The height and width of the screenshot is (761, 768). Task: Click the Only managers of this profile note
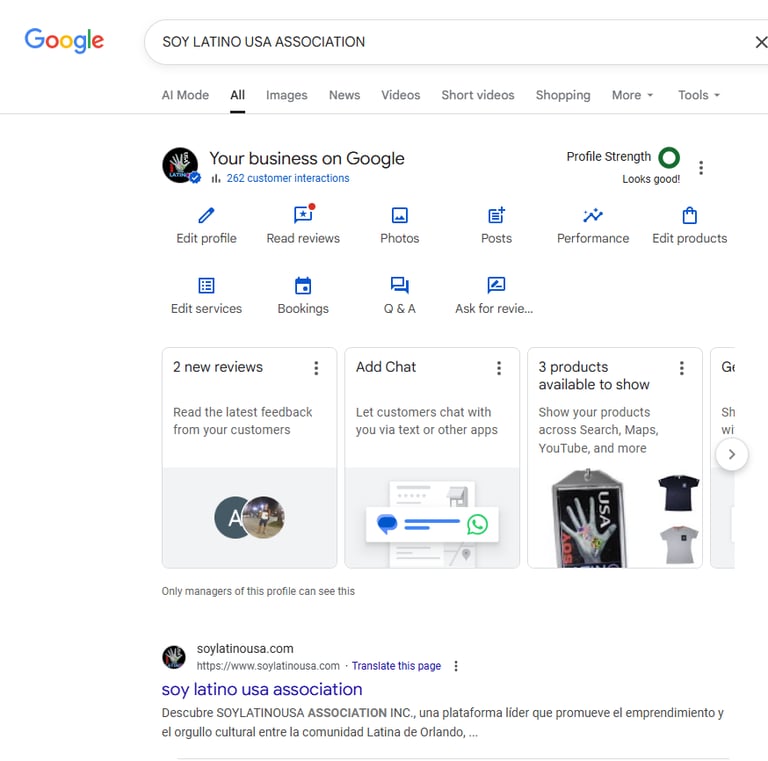(258, 592)
